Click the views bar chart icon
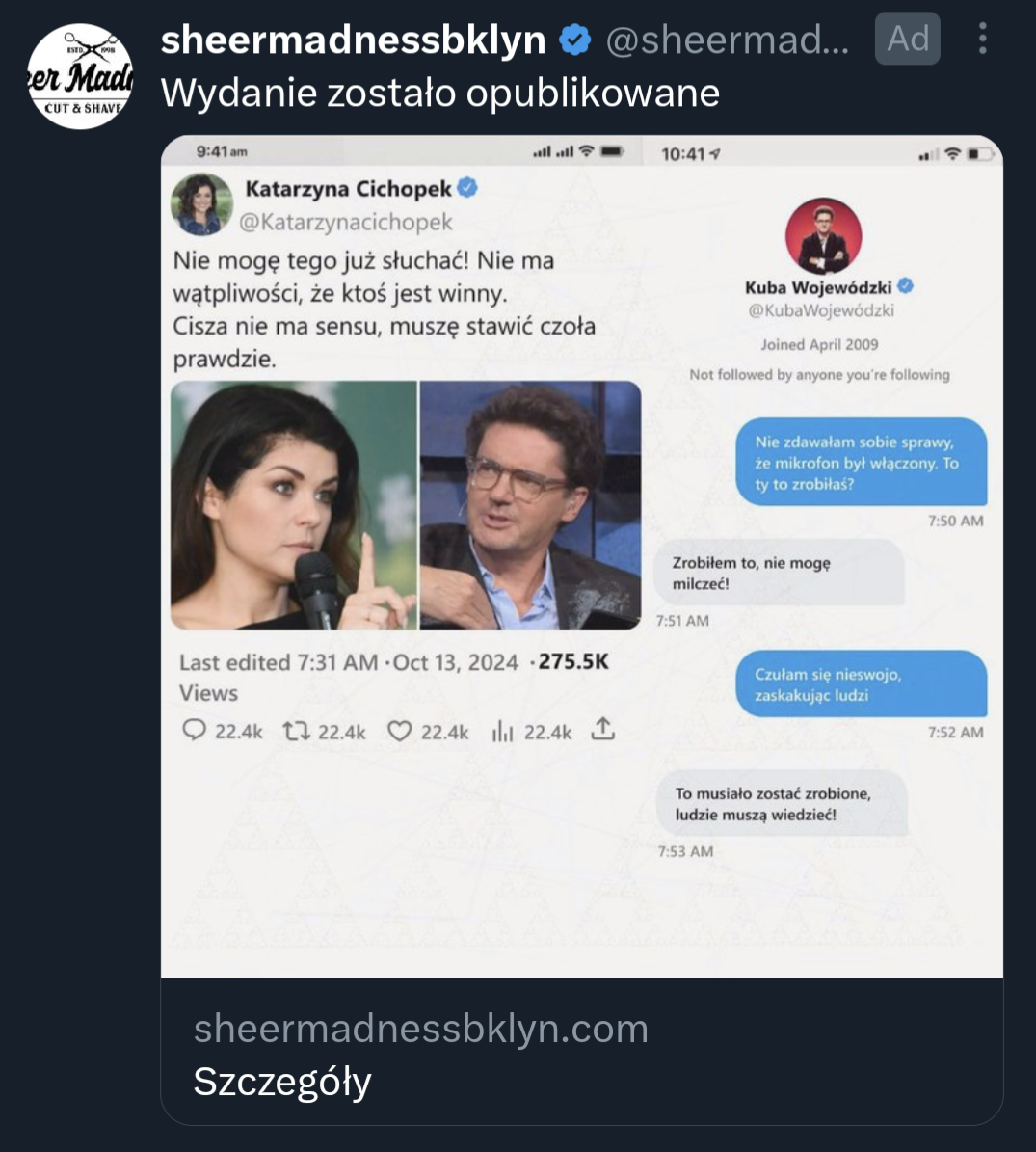This screenshot has width=1036, height=1152. 502,731
